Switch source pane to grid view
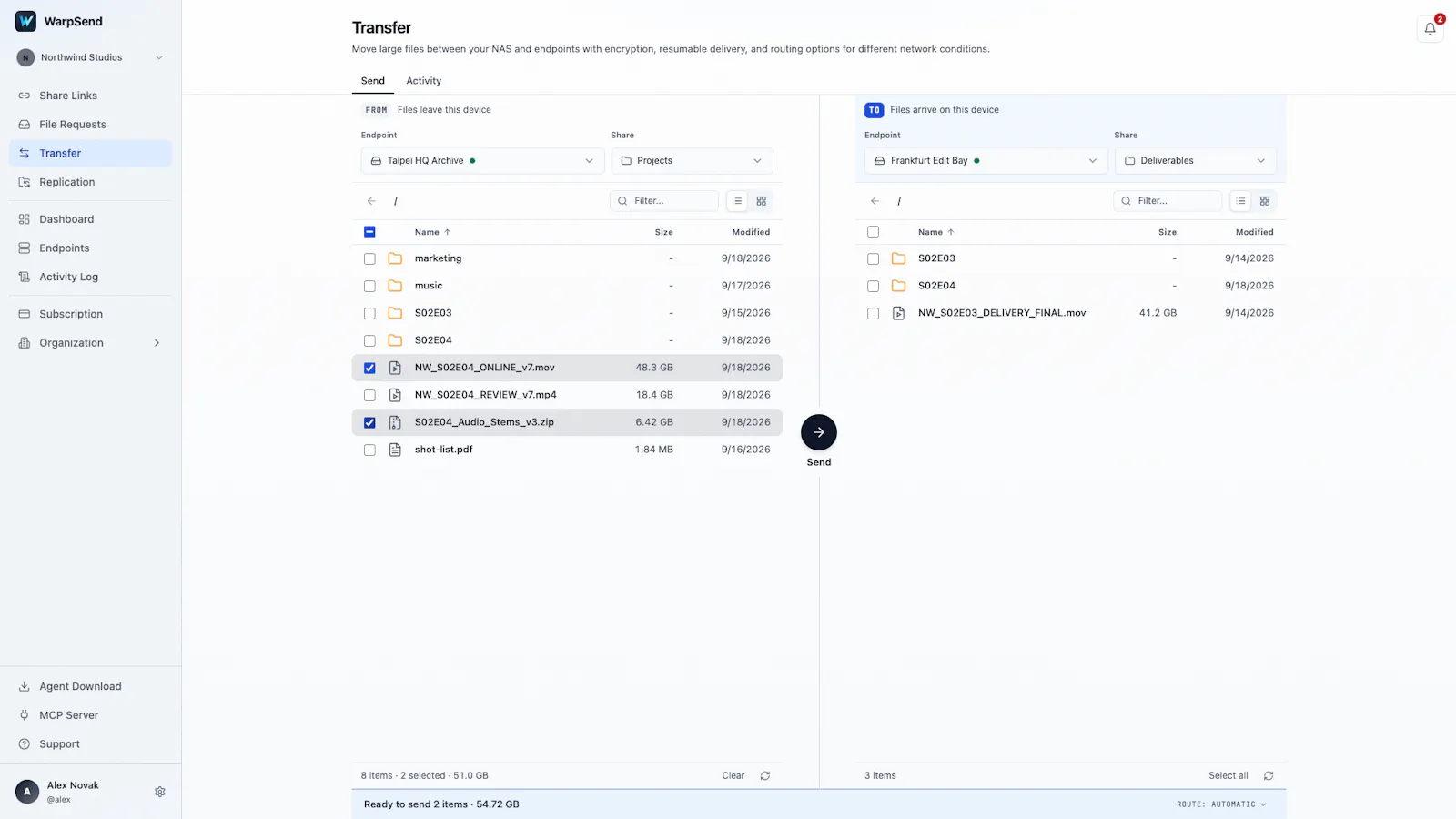1456x819 pixels. click(762, 201)
